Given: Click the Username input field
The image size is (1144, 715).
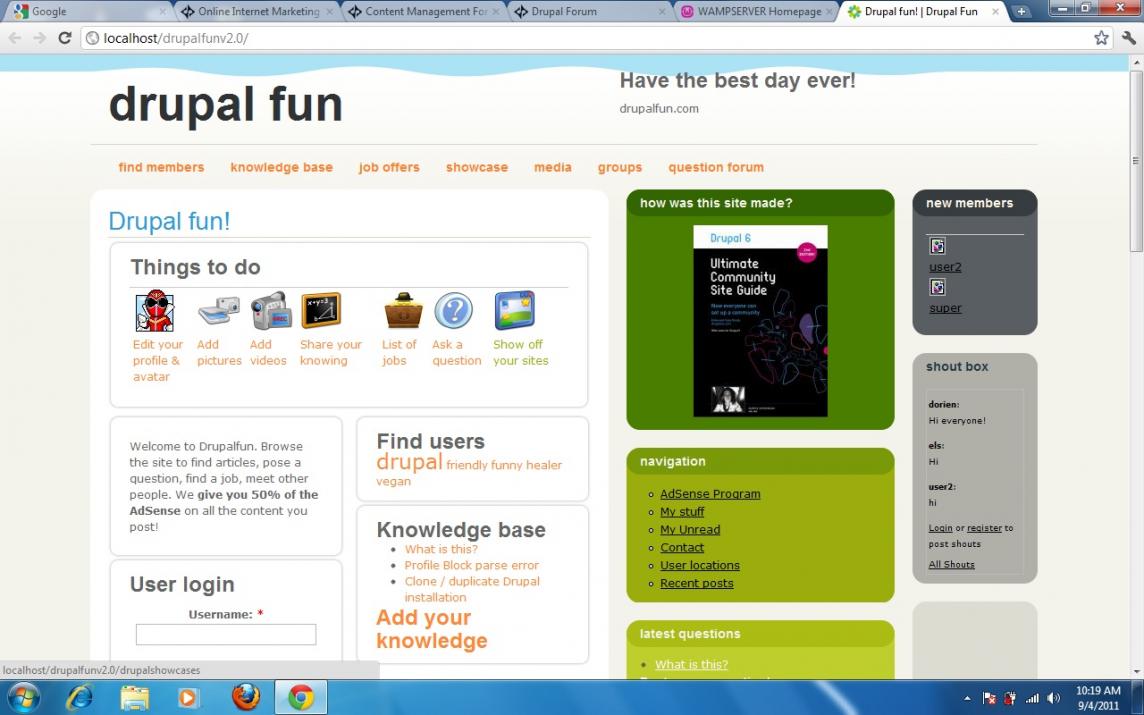Looking at the screenshot, I should [x=226, y=635].
